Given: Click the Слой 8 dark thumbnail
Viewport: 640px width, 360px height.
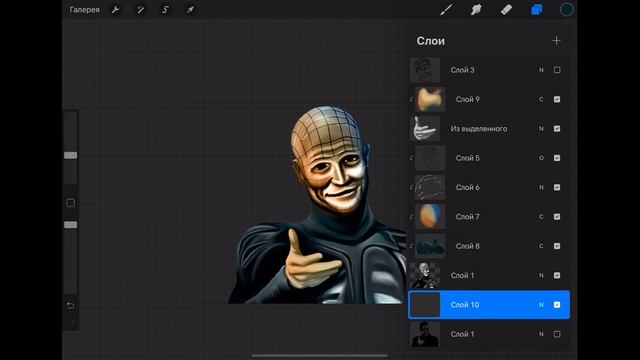Looking at the screenshot, I should pyautogui.click(x=430, y=246).
